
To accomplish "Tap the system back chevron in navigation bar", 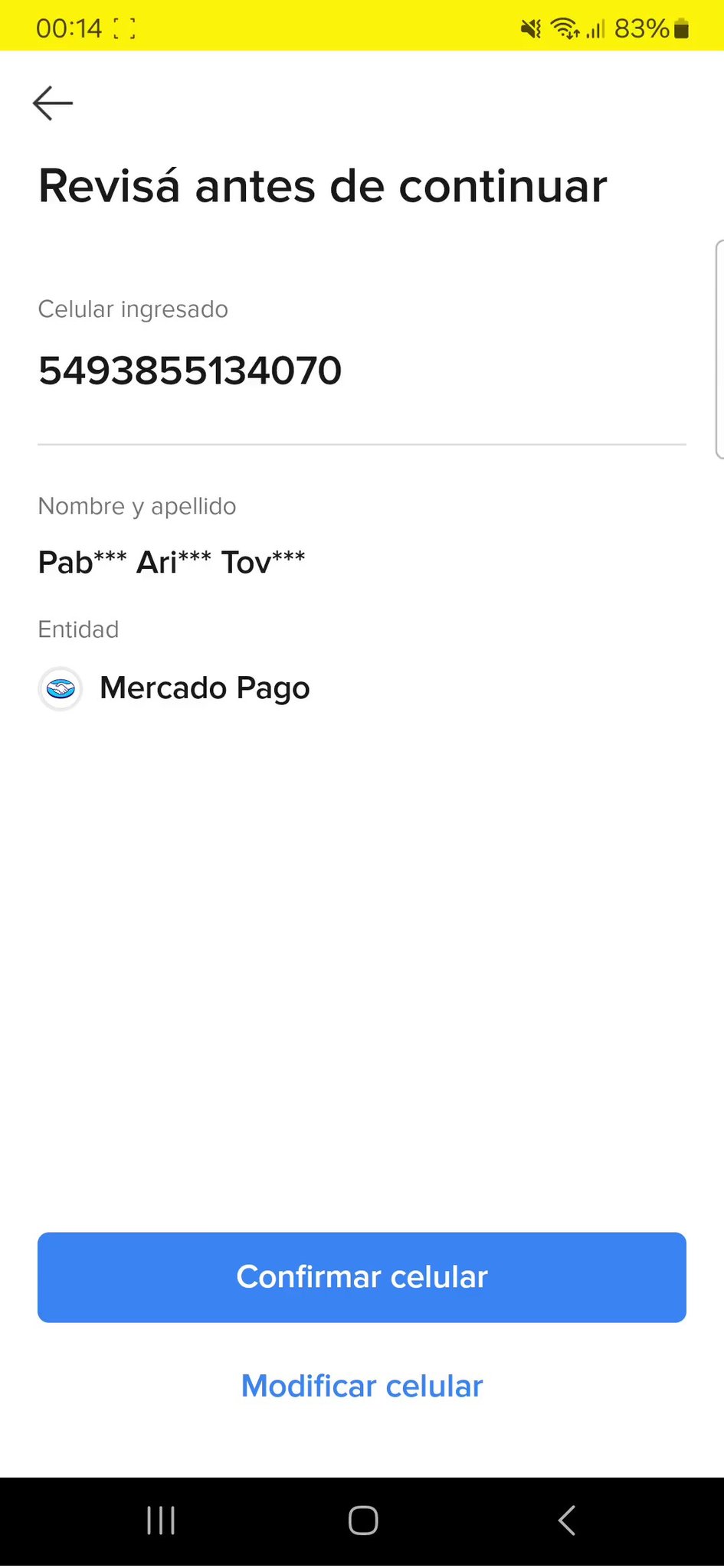I will [x=567, y=1521].
